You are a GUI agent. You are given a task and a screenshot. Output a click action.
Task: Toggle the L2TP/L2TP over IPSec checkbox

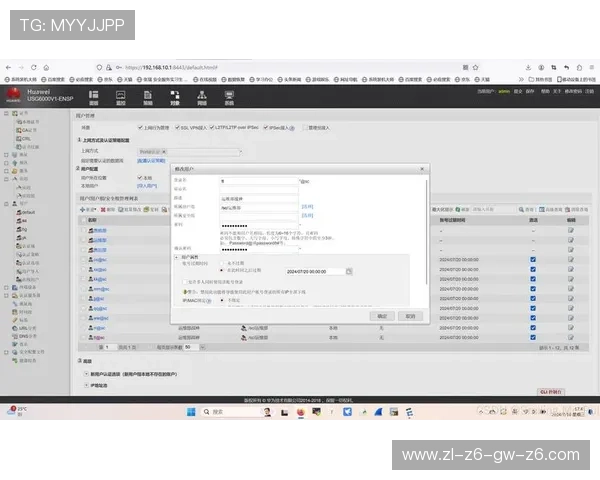point(212,127)
